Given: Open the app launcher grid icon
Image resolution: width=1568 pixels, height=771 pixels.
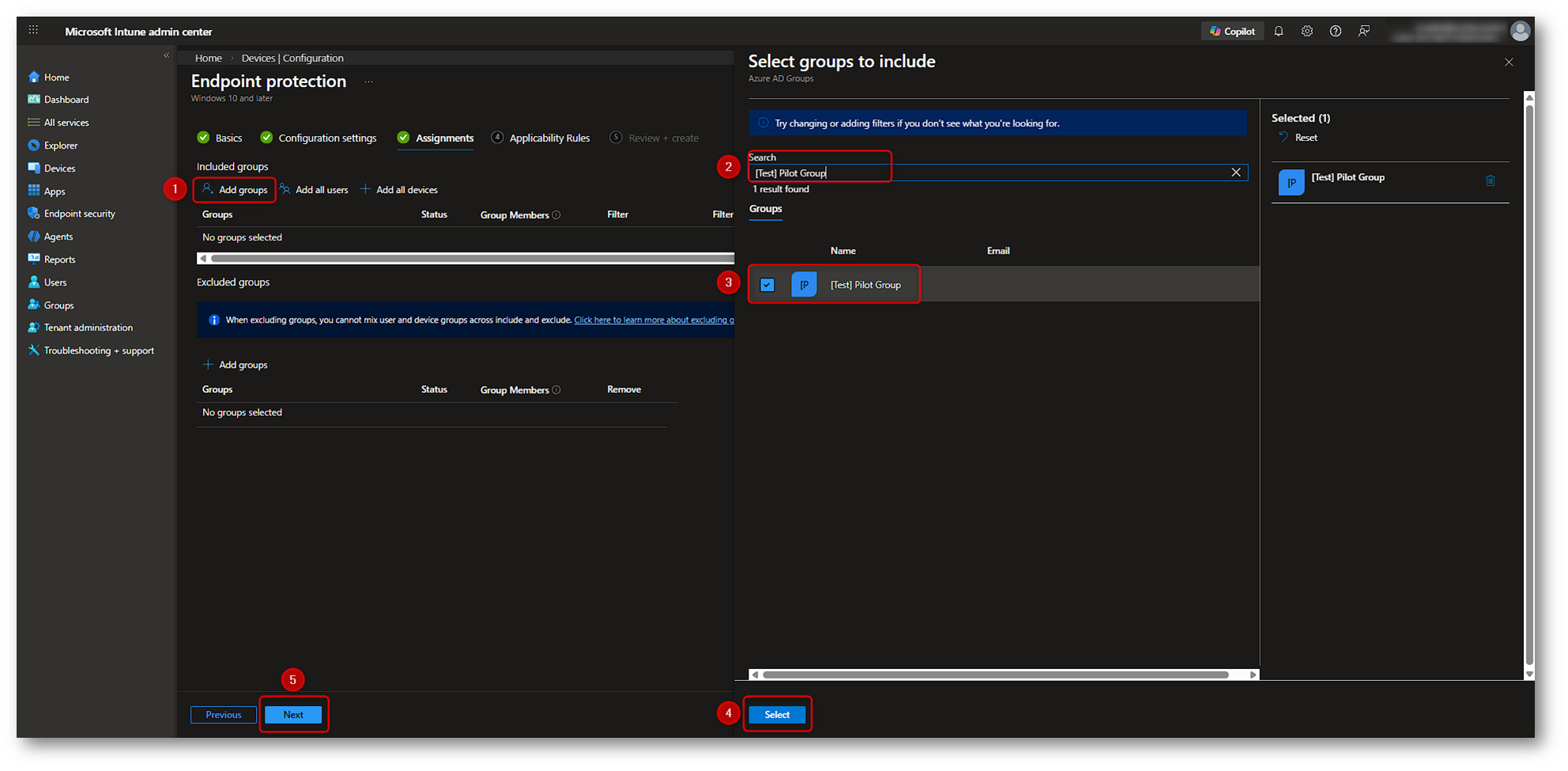Looking at the screenshot, I should tap(33, 30).
